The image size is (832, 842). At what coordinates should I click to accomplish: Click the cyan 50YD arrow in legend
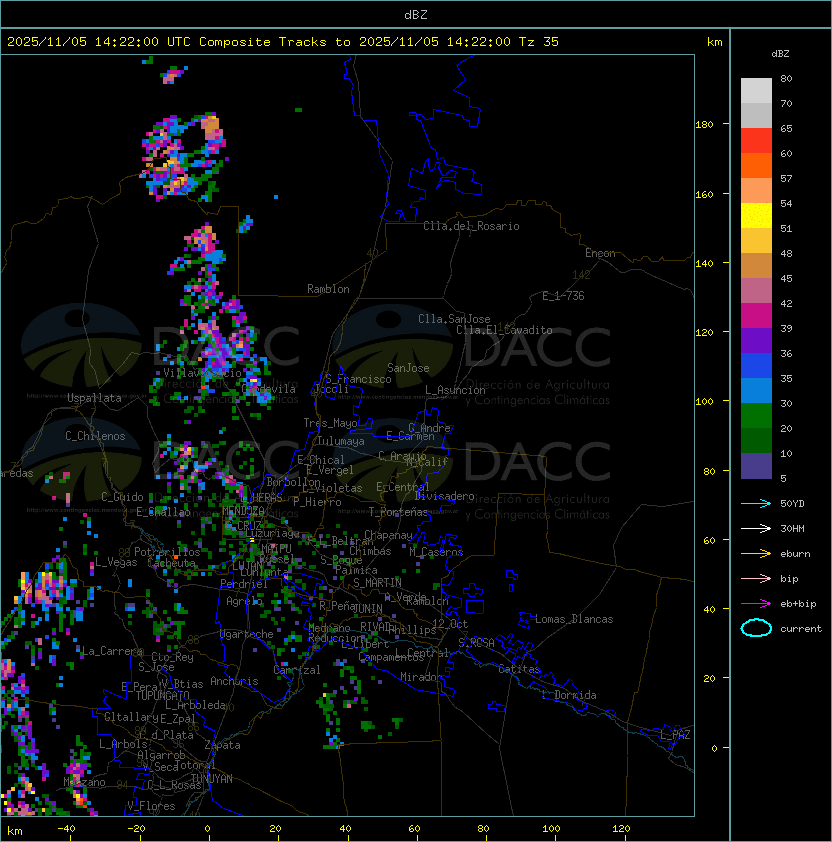point(756,503)
